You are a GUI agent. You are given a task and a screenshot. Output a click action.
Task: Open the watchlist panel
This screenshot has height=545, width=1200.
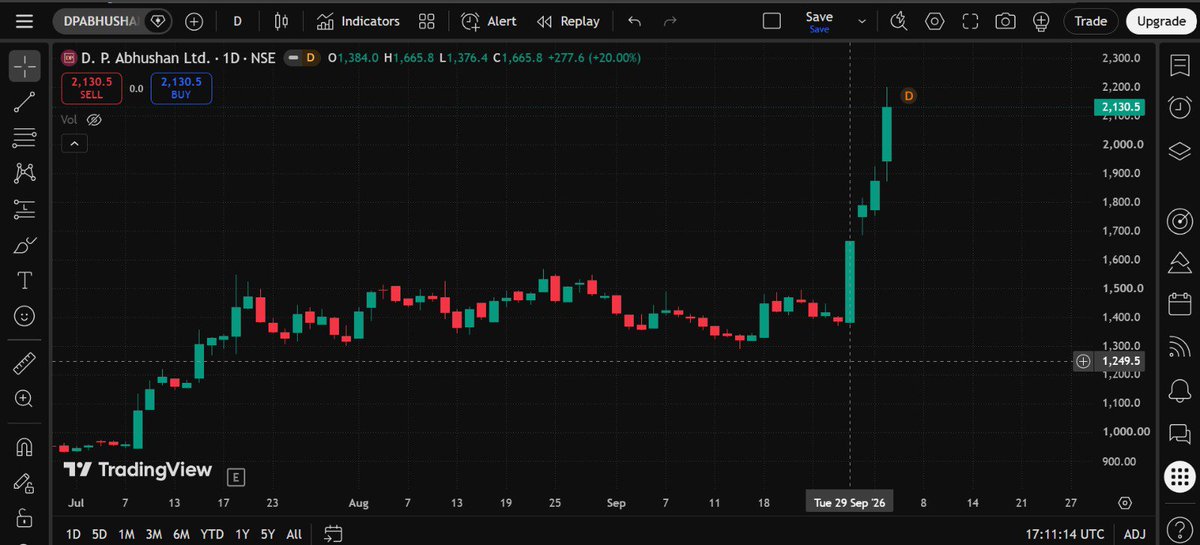(x=1180, y=65)
